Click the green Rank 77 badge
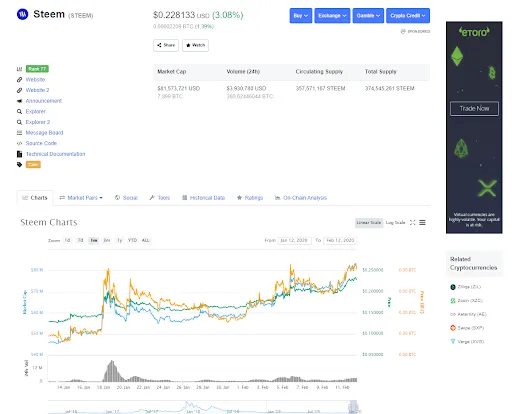This screenshot has width=512, height=414. (x=37, y=69)
